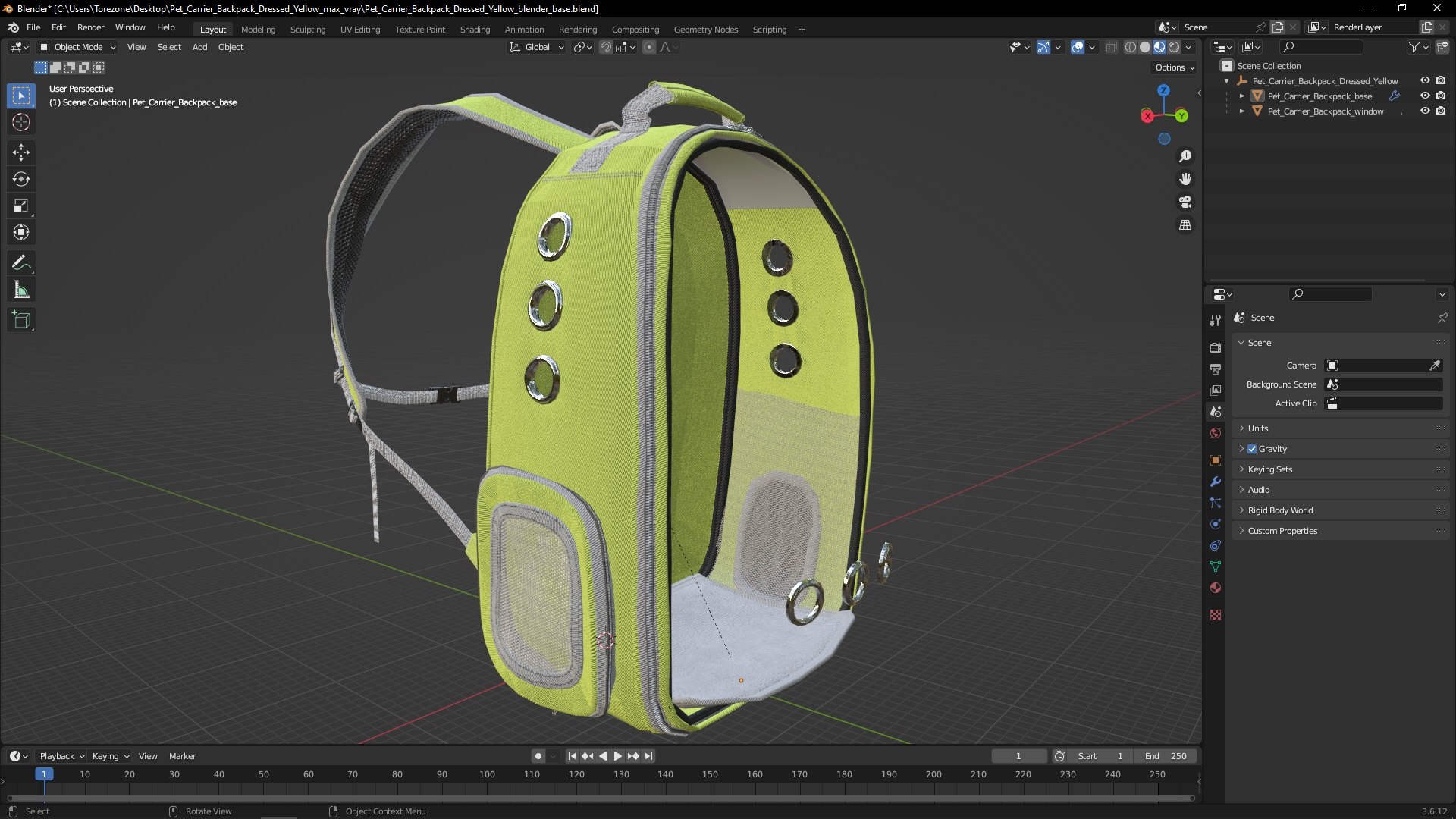This screenshot has height=819, width=1456.
Task: Open the Texture properties checker tab
Action: (x=1216, y=615)
